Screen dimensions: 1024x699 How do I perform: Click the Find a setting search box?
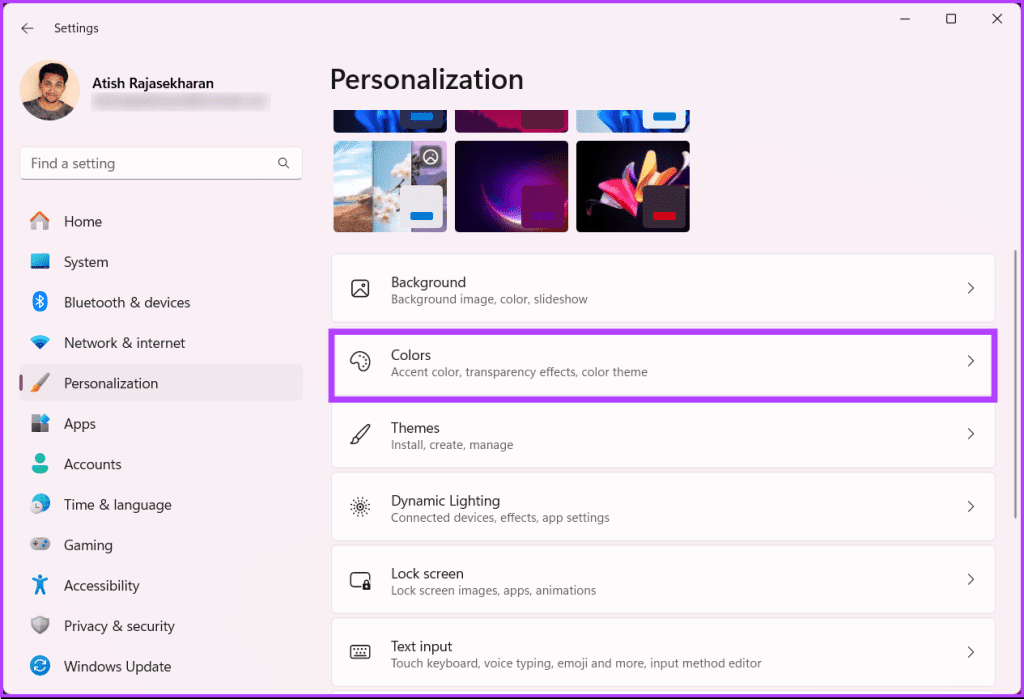click(160, 163)
